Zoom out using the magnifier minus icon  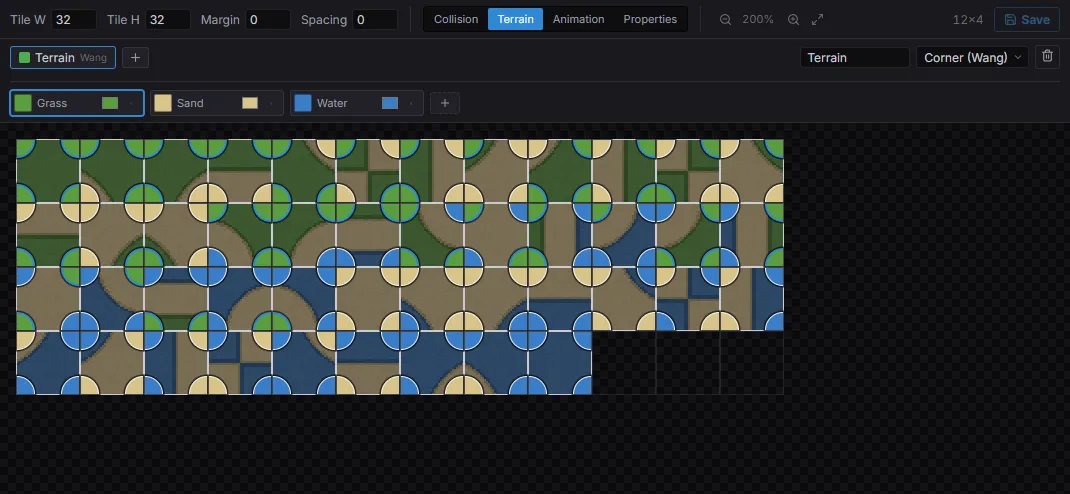725,20
